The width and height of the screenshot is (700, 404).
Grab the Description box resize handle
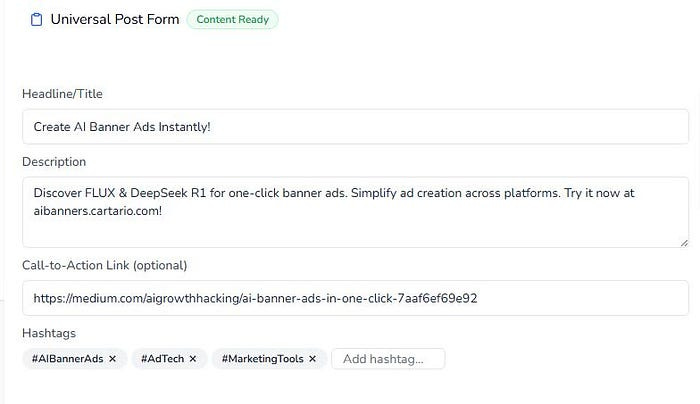[684, 242]
